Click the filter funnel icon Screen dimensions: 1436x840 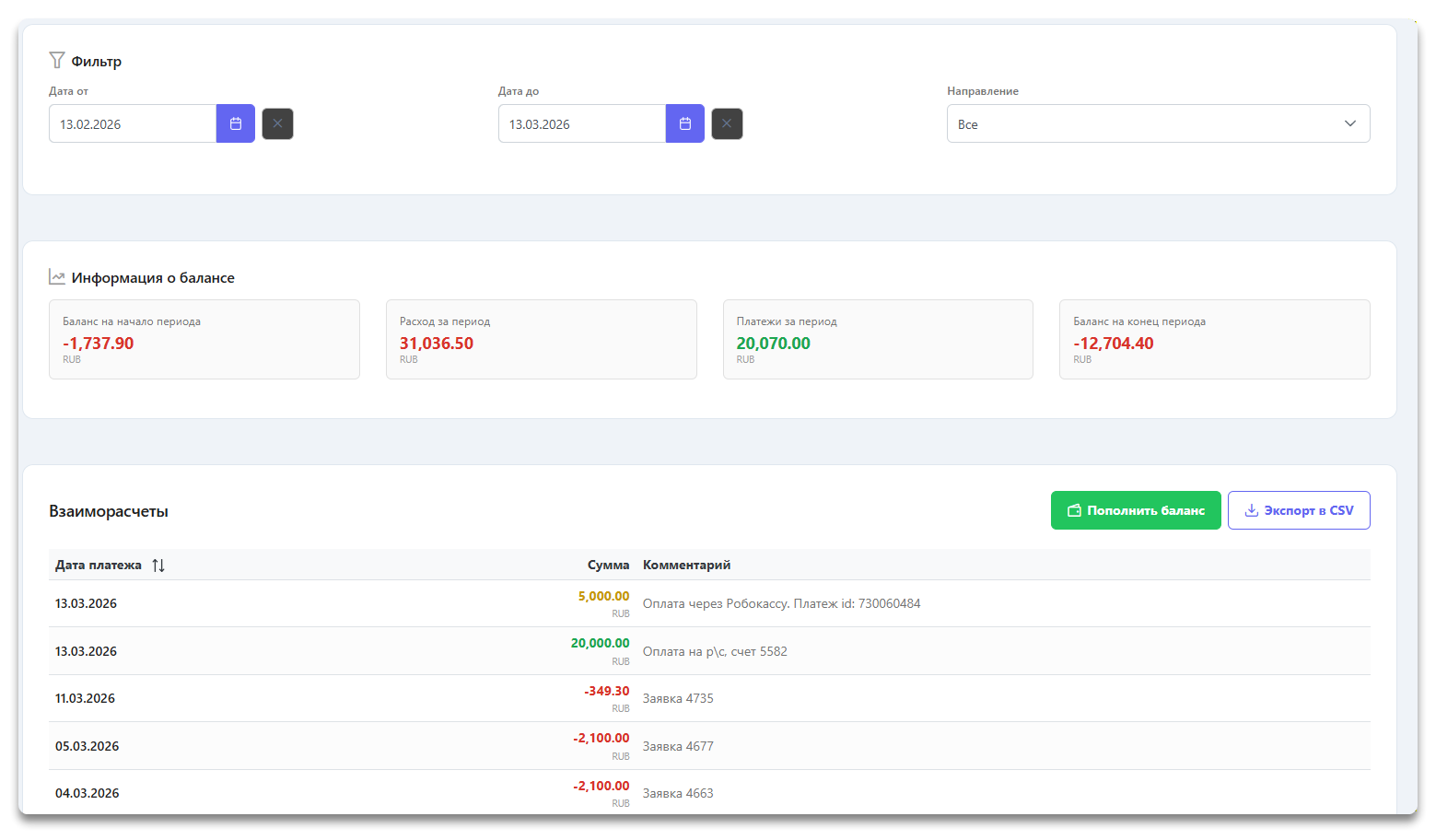pyautogui.click(x=57, y=61)
